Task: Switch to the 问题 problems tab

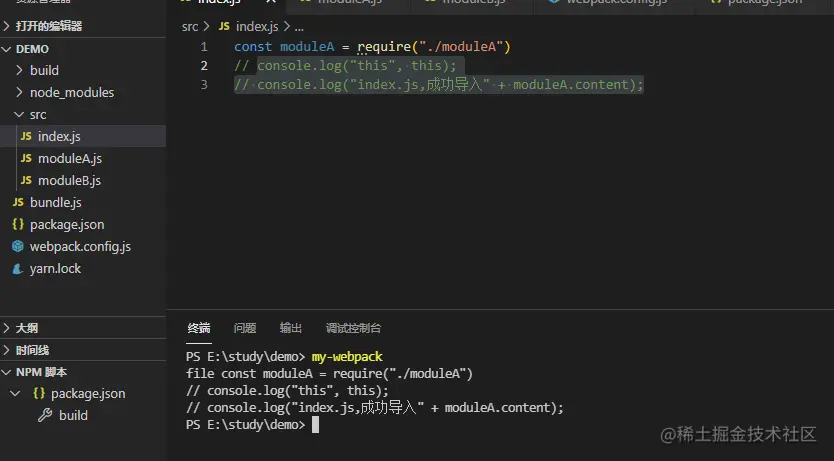Action: click(245, 328)
